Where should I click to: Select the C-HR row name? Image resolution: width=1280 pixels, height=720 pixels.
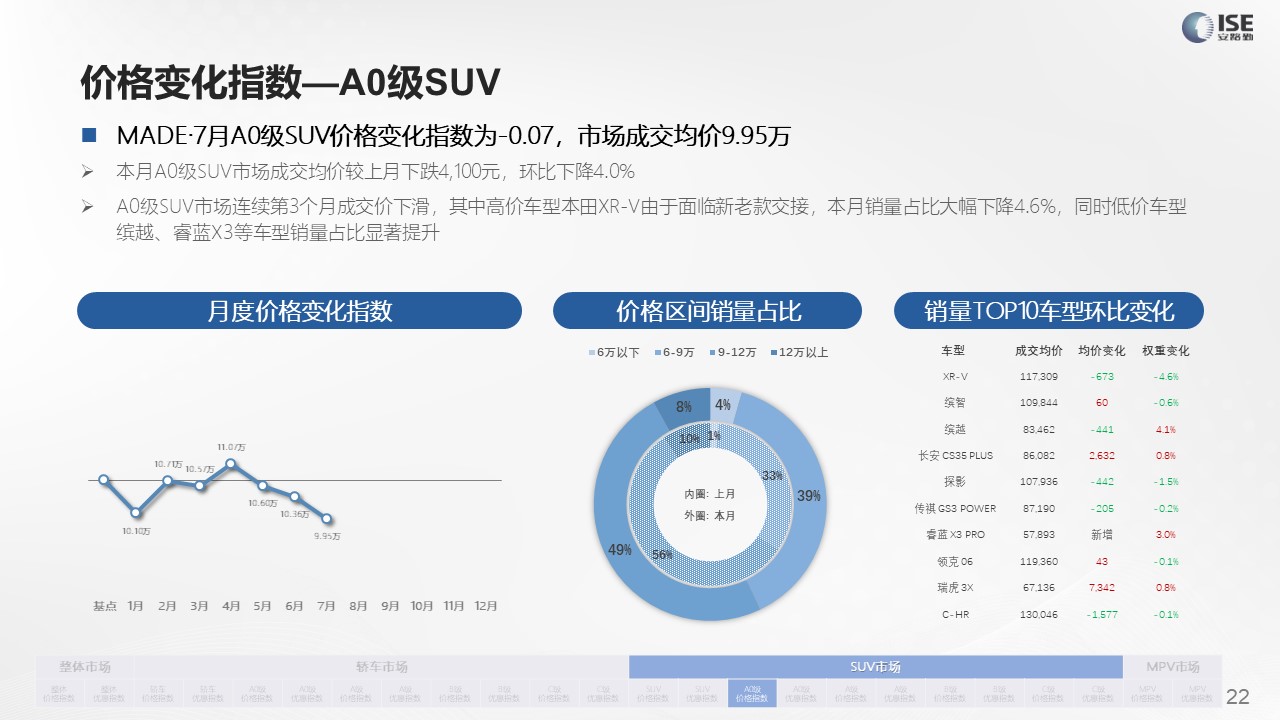tap(955, 615)
